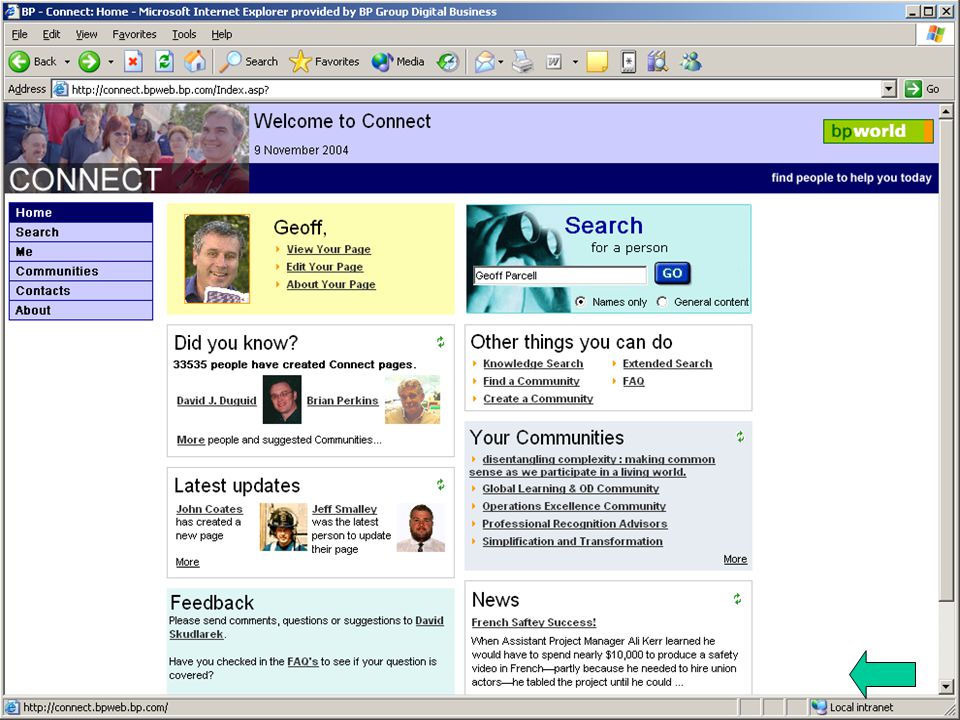Refresh the Your Communities panel

click(740, 437)
